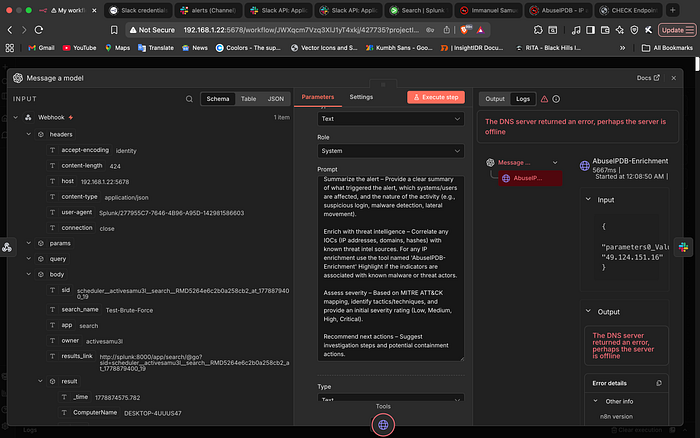The width and height of the screenshot is (700, 438).
Task: Switch to the Slack credentials browser tab
Action: pyautogui.click(x=139, y=10)
